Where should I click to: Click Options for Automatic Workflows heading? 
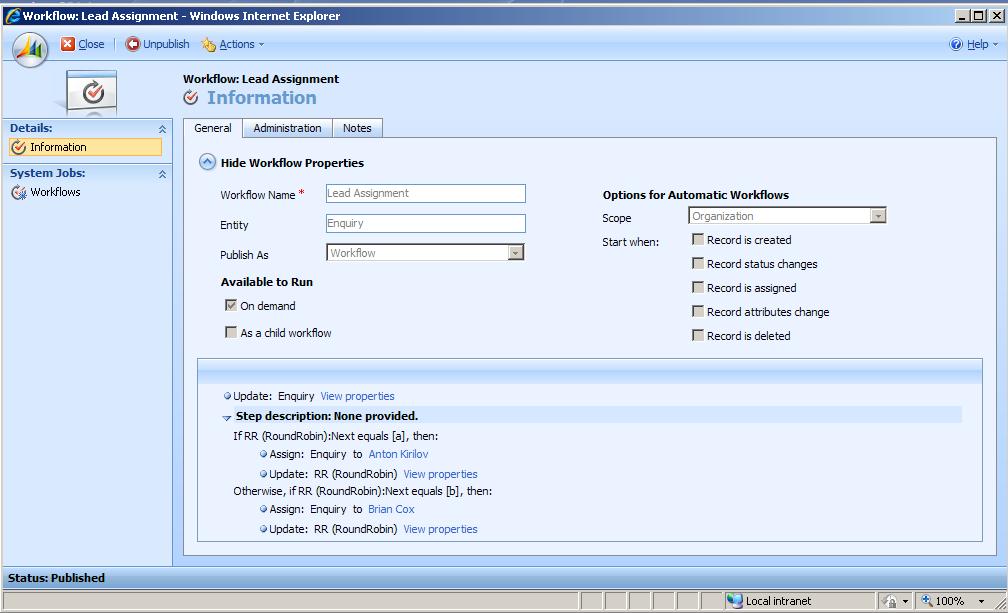[696, 195]
